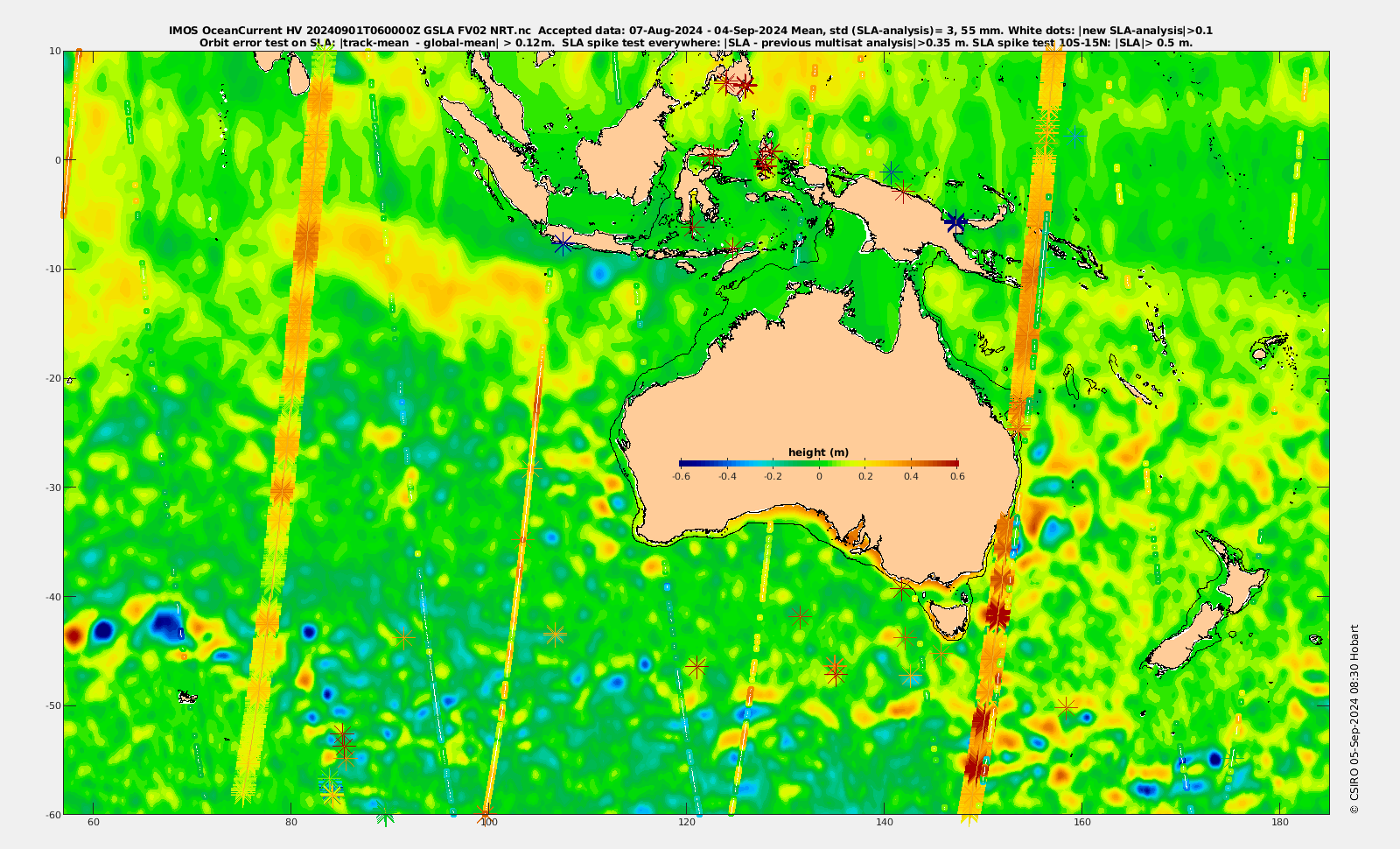Click the plot title line starting "IMOS OceanCurrent"
Screen dimensions: 1400x849
coord(690,31)
